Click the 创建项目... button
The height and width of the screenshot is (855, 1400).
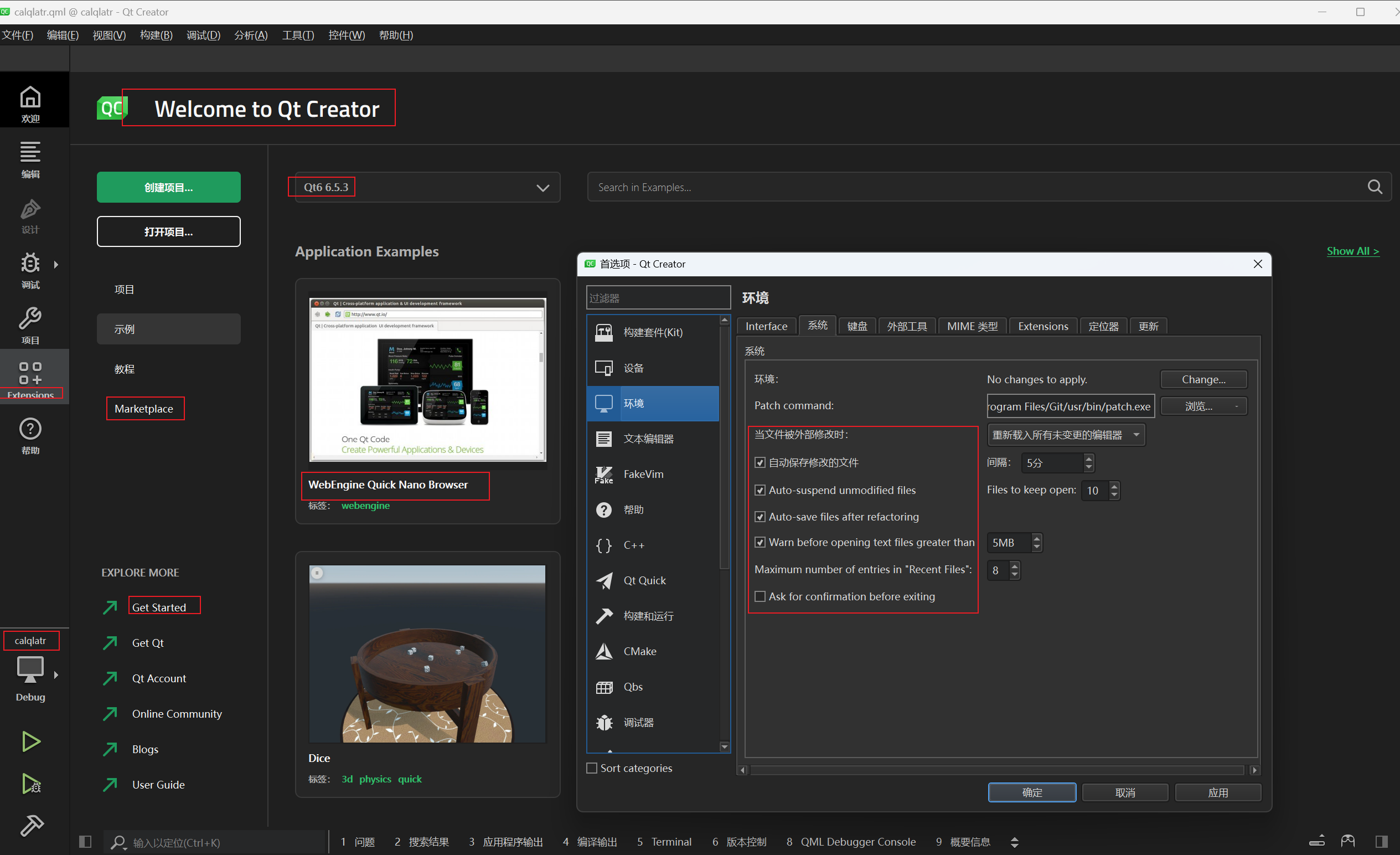coord(169,187)
